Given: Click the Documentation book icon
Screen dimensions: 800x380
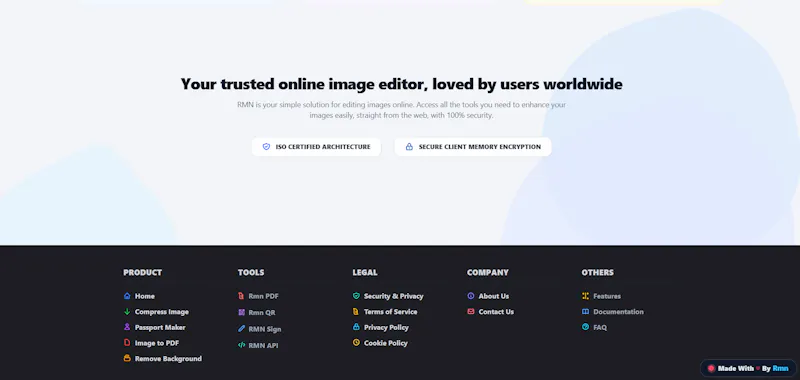Looking at the screenshot, I should 585,312.
